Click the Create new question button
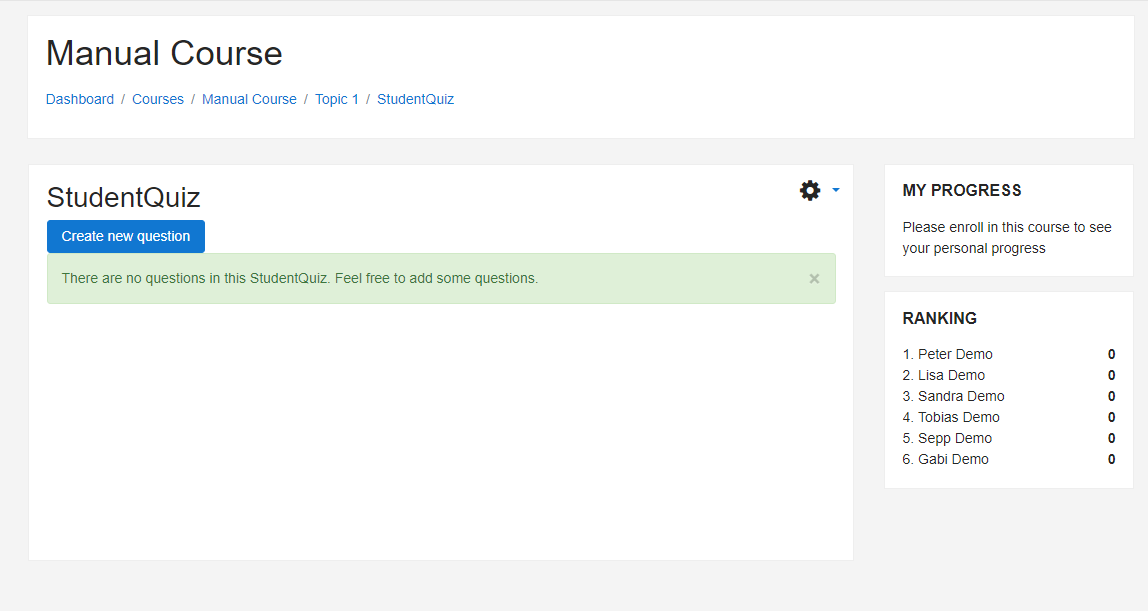Screen dimensions: 1148x611 125,236
